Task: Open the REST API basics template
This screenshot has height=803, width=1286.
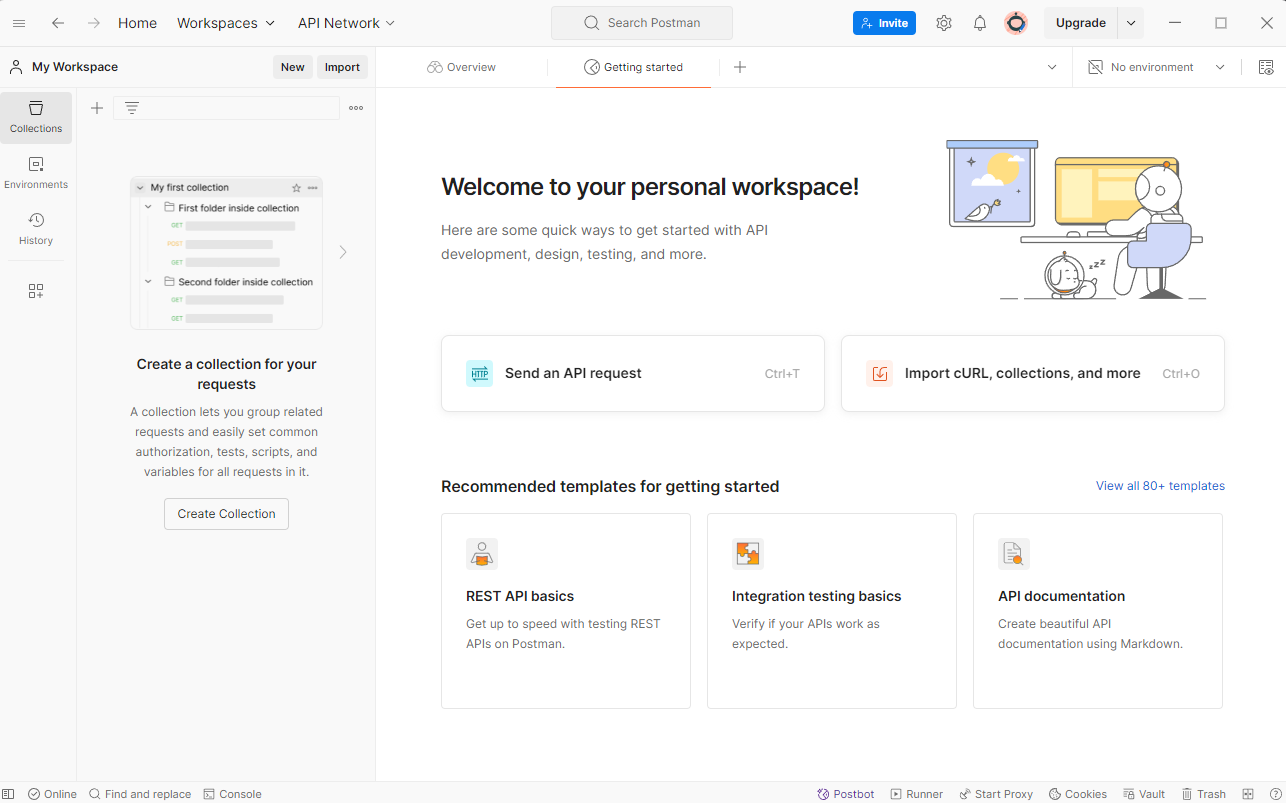Action: pos(566,611)
